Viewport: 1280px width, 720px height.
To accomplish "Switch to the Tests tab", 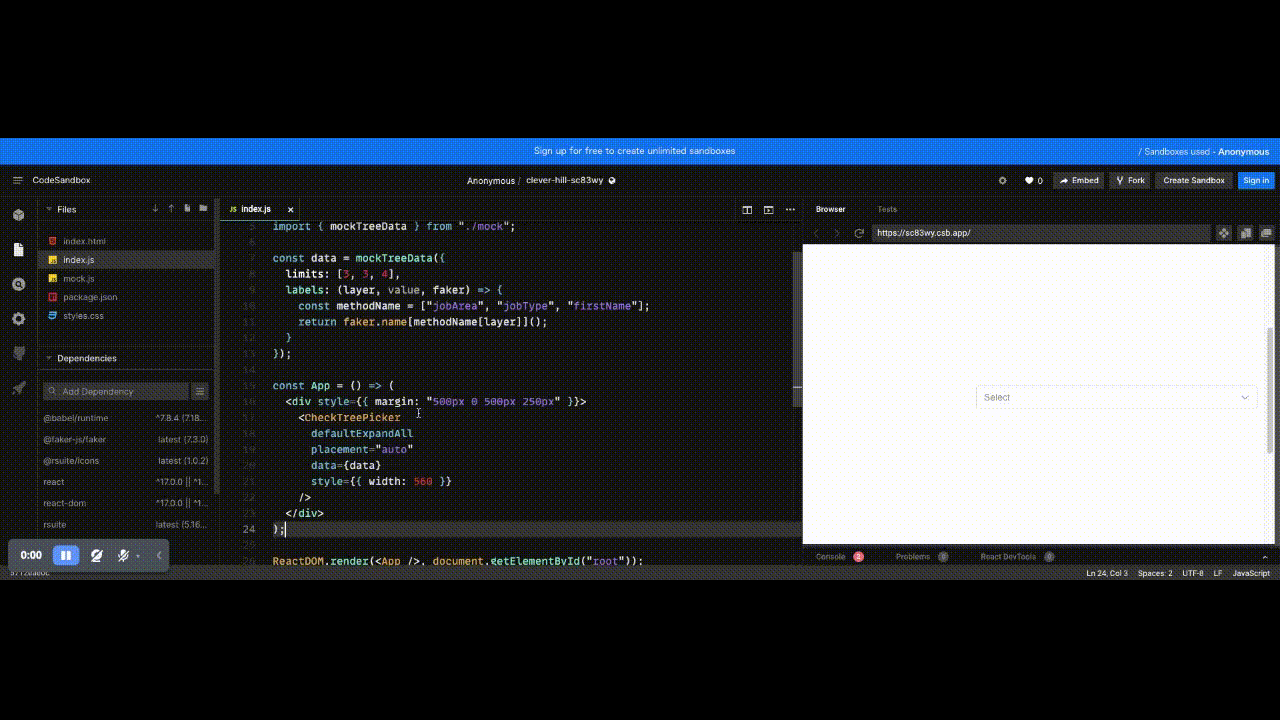I will point(887,209).
